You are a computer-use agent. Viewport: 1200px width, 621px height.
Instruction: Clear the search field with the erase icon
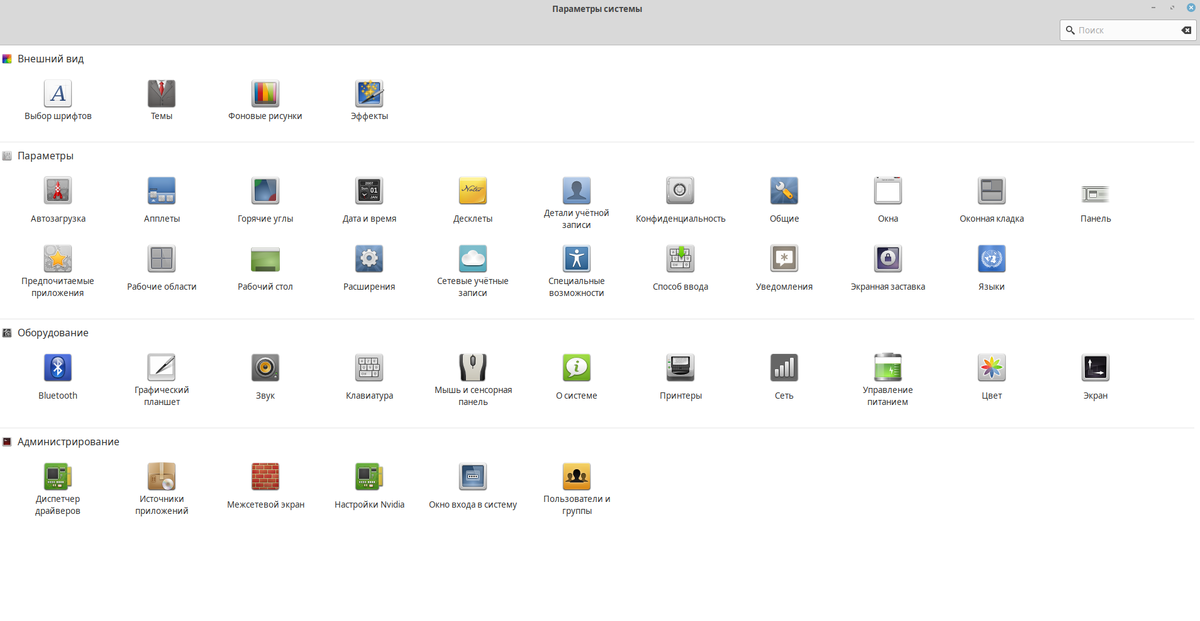point(1186,29)
